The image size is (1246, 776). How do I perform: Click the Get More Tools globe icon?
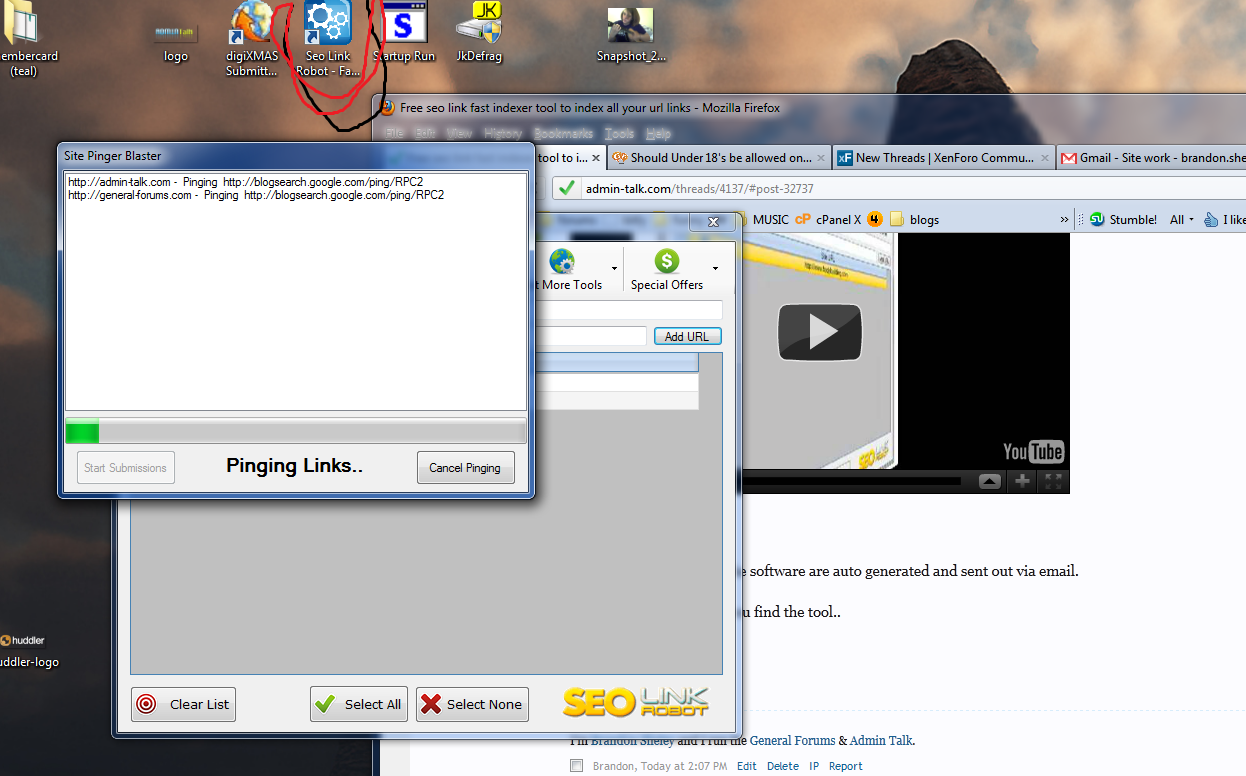561,262
